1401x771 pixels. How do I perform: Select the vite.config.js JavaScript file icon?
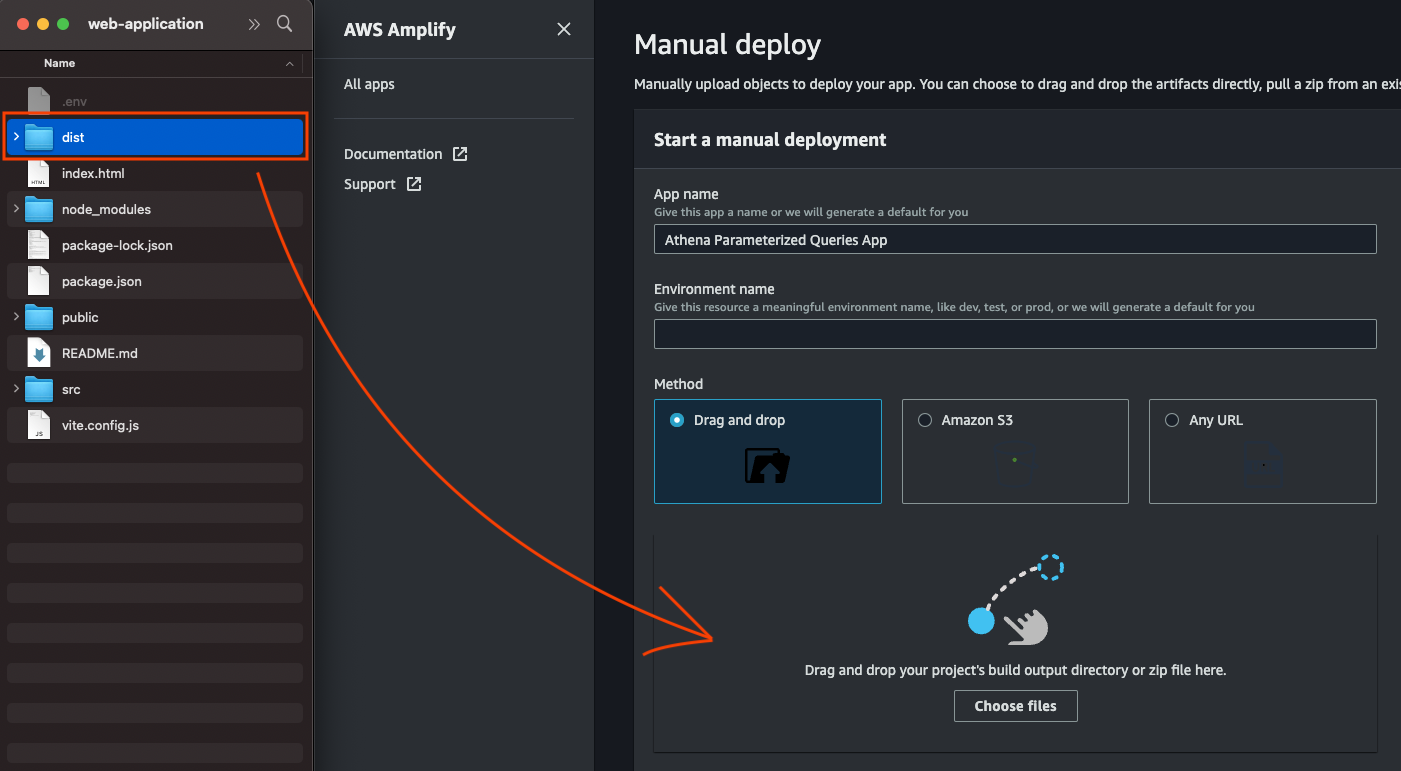[x=37, y=425]
